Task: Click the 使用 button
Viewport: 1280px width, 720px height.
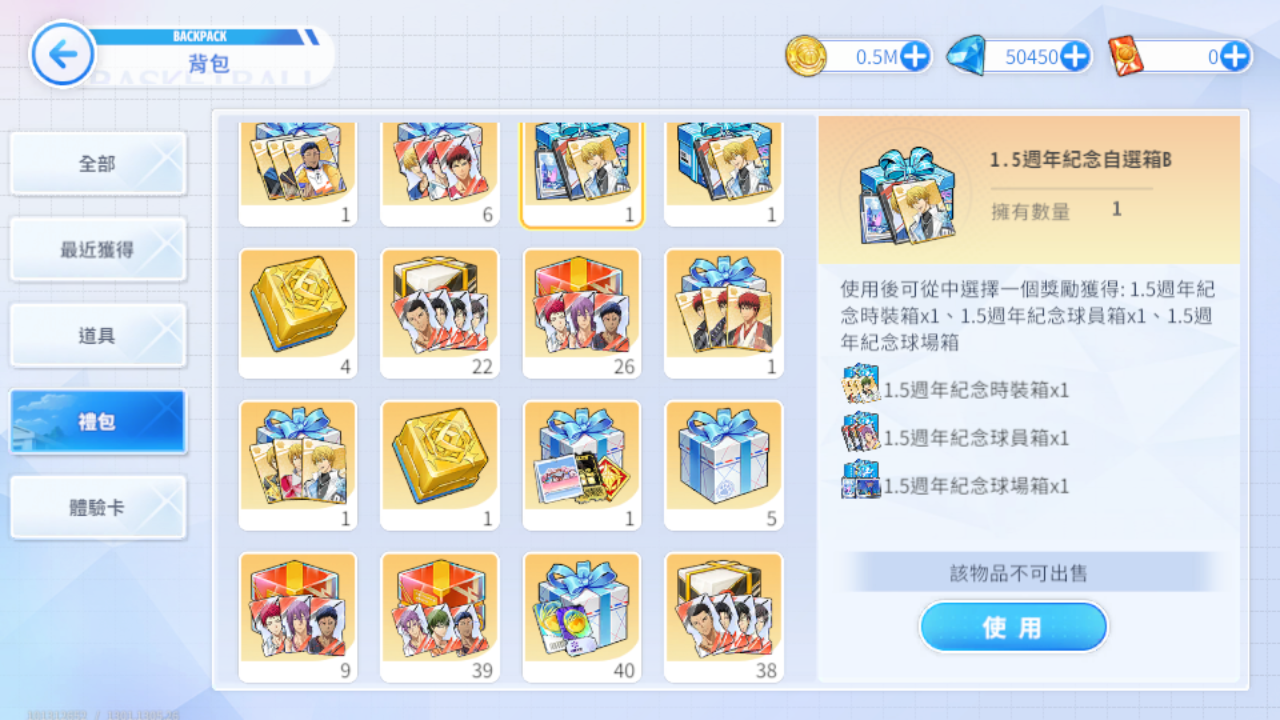Action: 1014,628
